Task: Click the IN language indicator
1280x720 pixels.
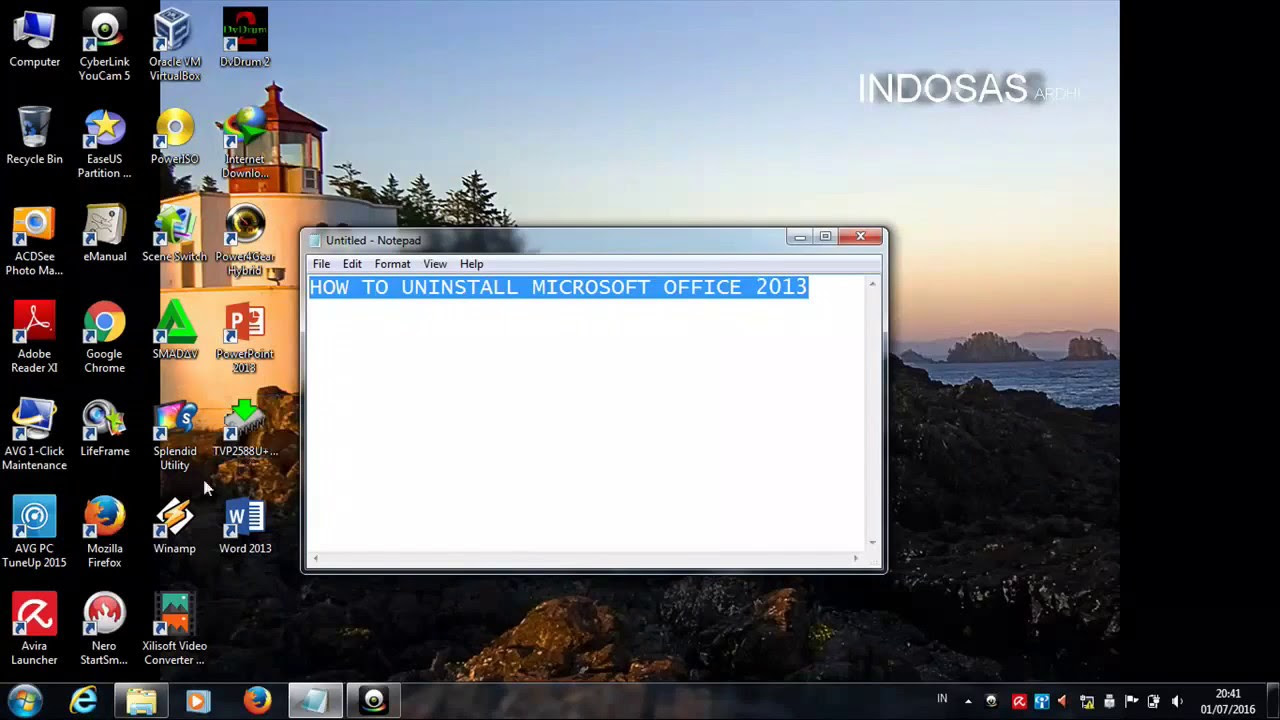Action: pyautogui.click(x=942, y=699)
